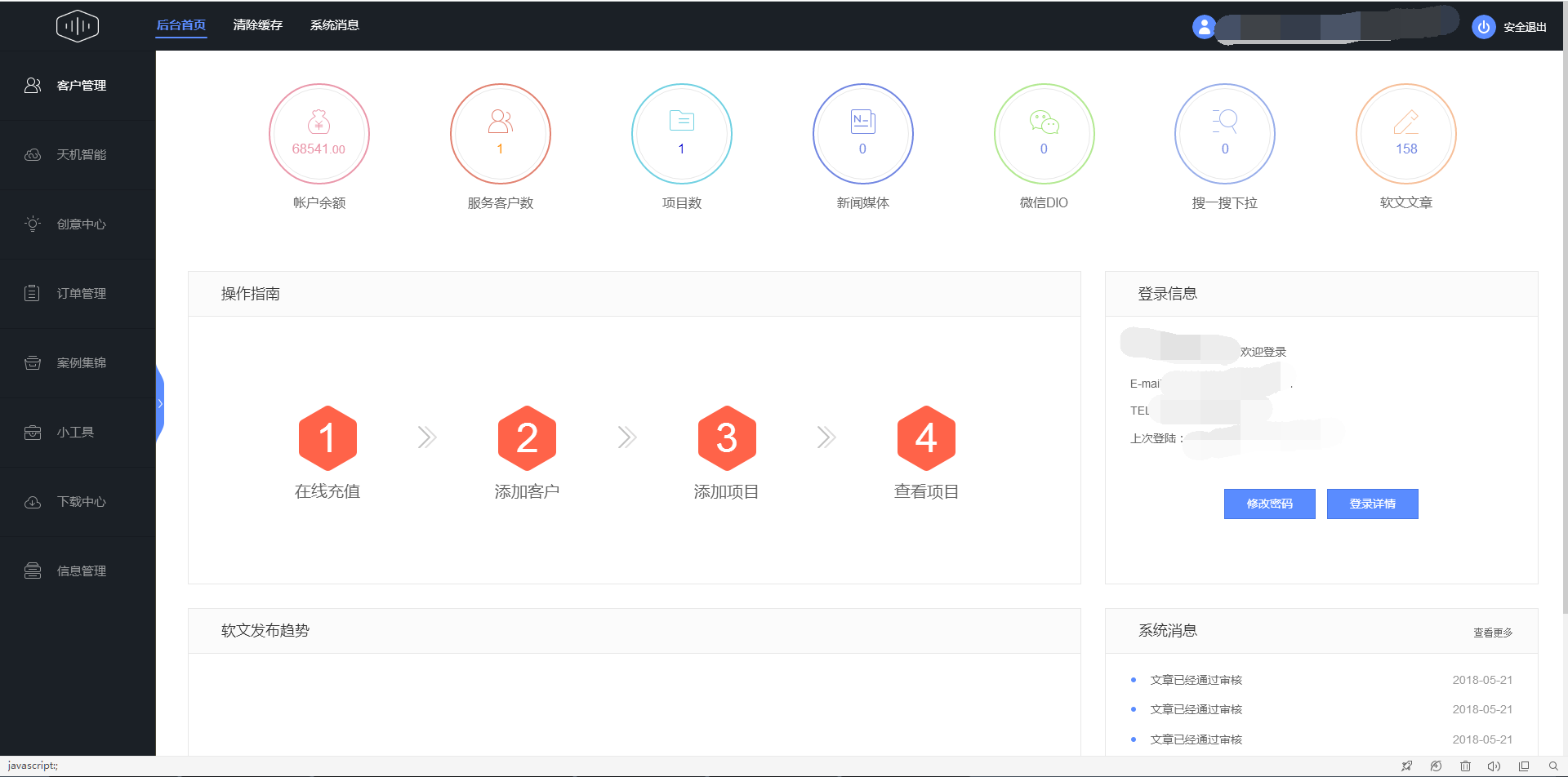Click the 修改密码 button
This screenshot has height=777, width=1568.
1270,504
